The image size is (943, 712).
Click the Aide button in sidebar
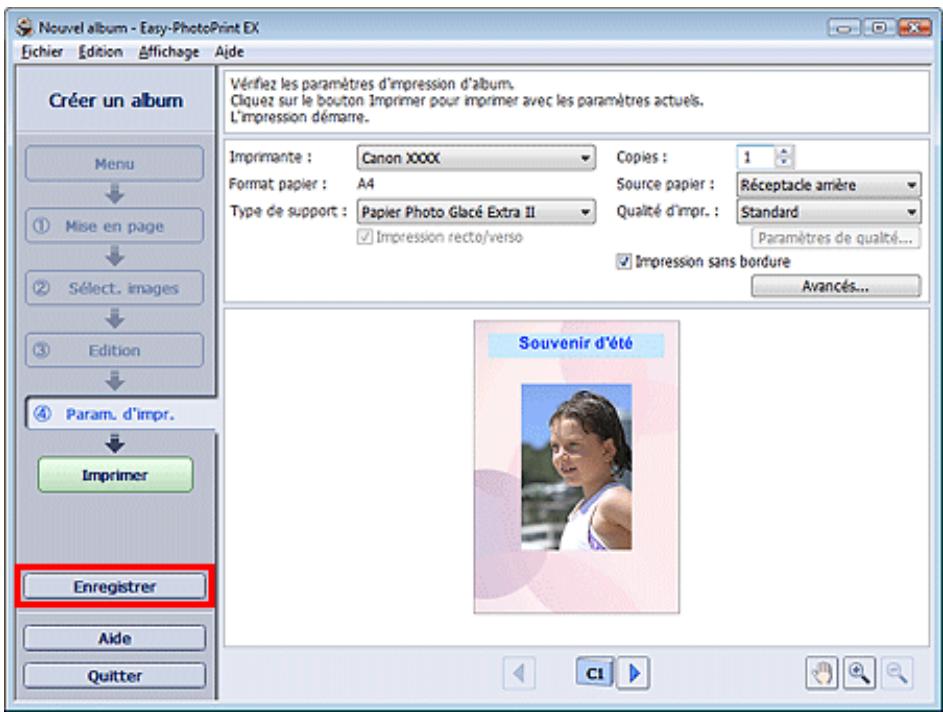coord(114,638)
